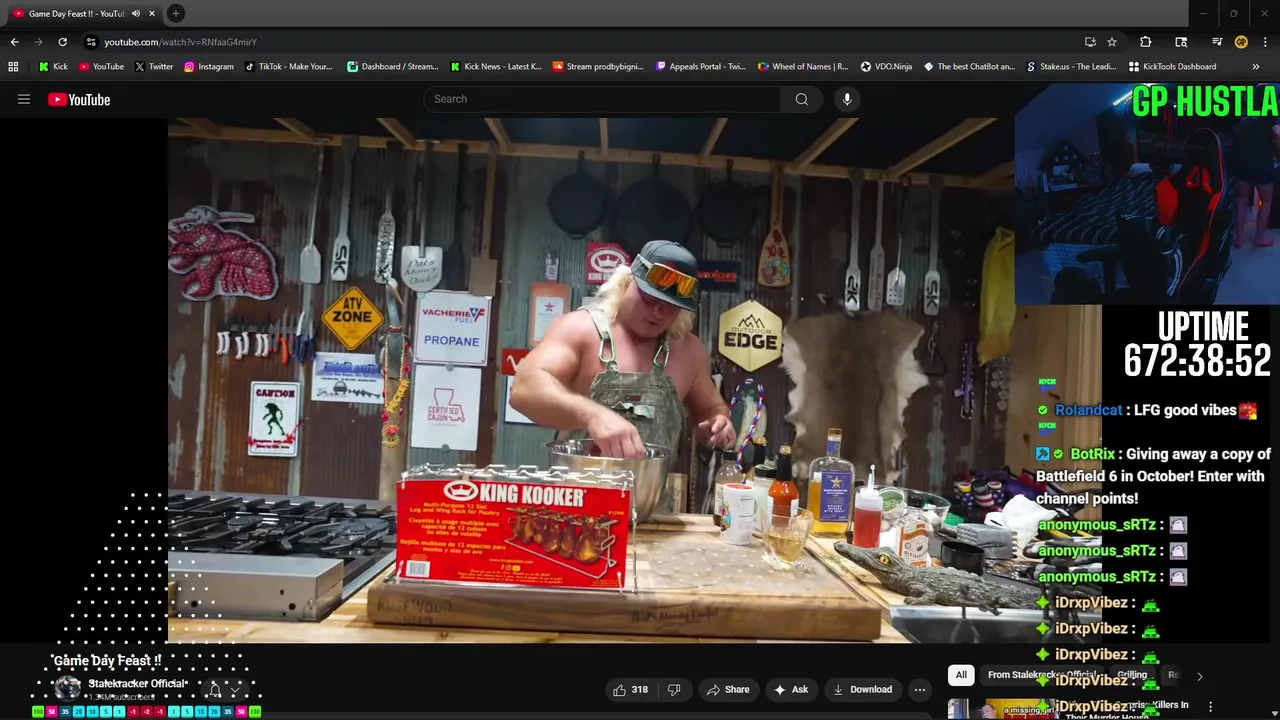Submit the YouTube search magnifier button
The width and height of the screenshot is (1280, 720).
(x=801, y=99)
